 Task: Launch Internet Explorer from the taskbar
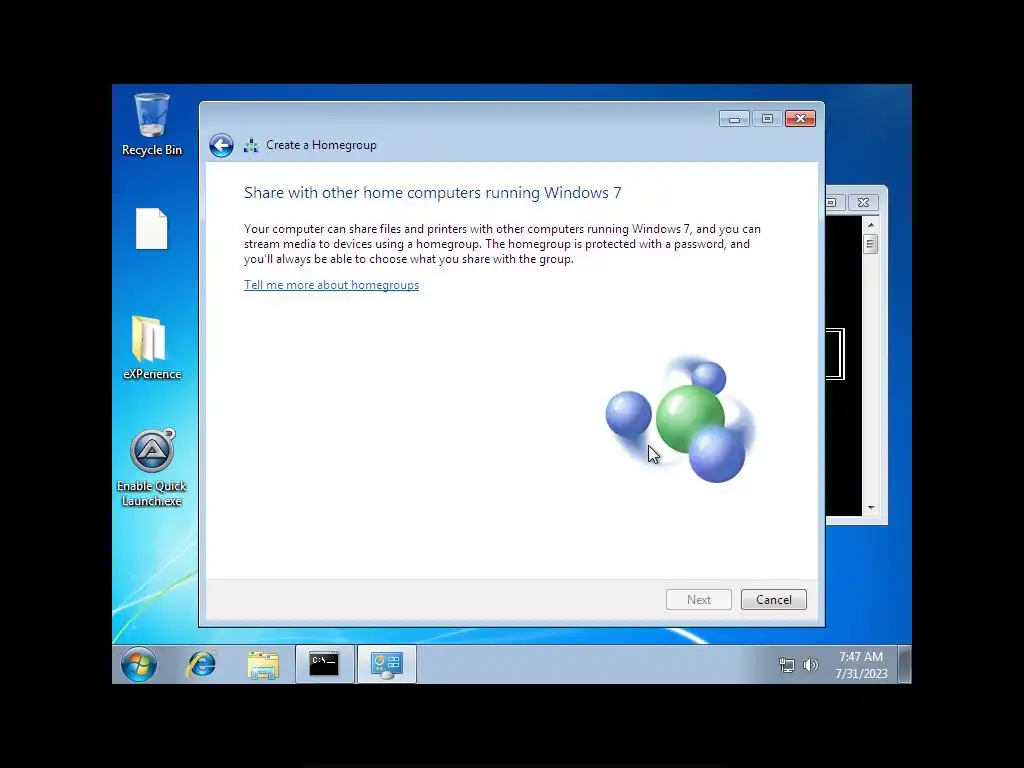201,664
